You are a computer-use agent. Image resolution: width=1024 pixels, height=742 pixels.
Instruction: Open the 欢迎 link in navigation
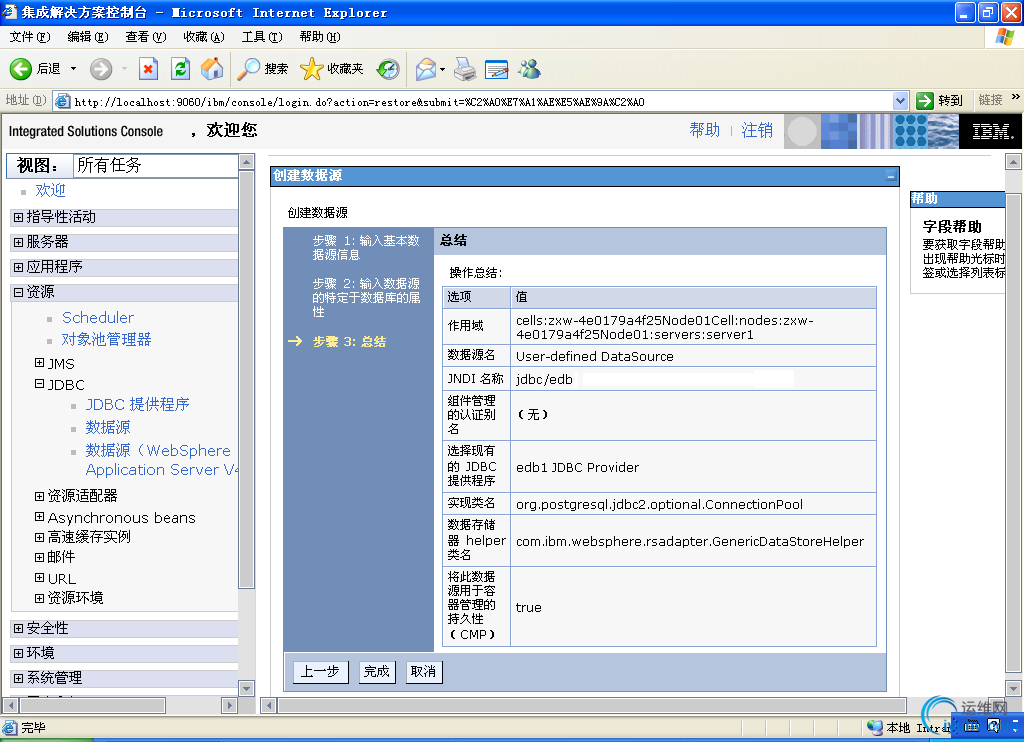(50, 190)
